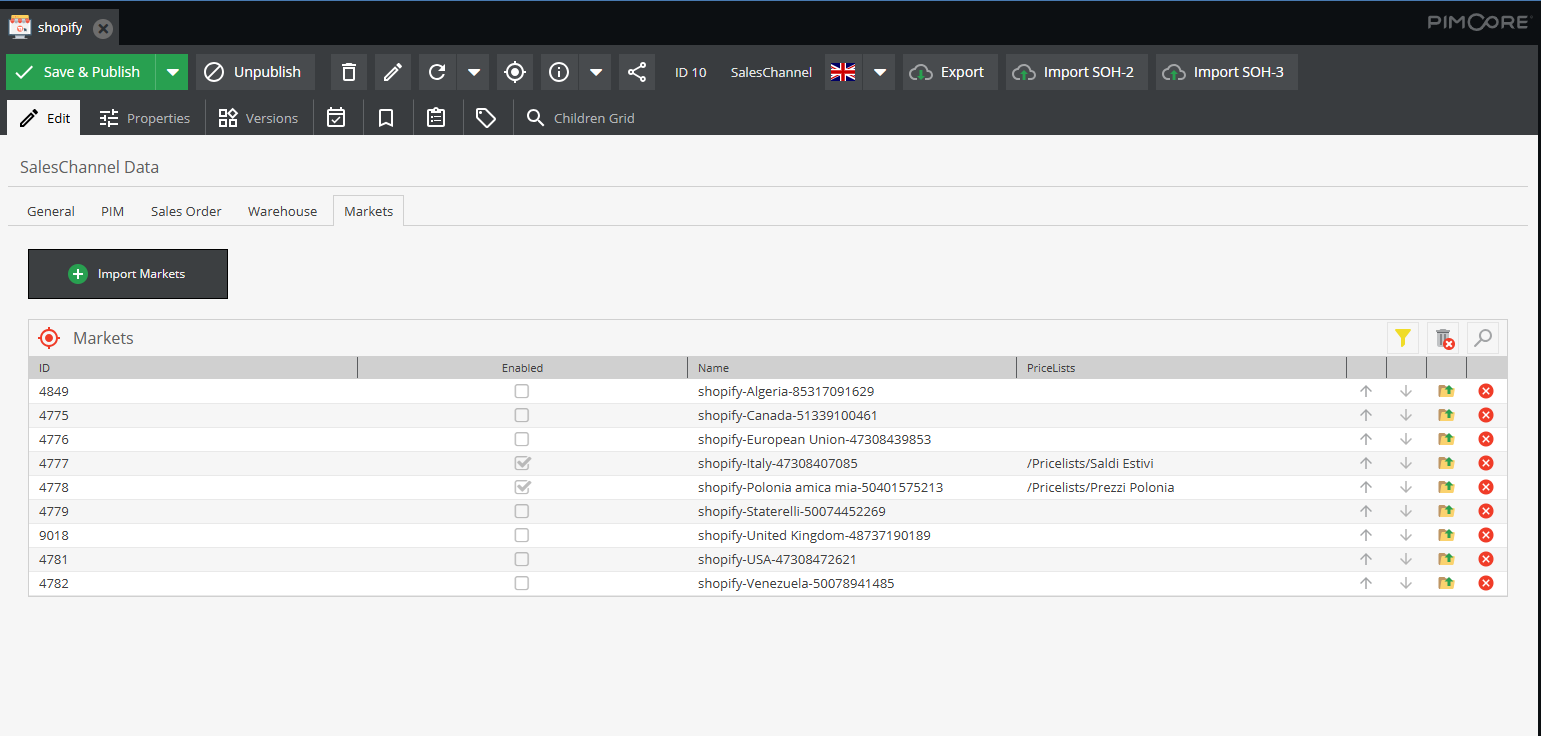Click the Reload icon in the toolbar

[x=436, y=72]
